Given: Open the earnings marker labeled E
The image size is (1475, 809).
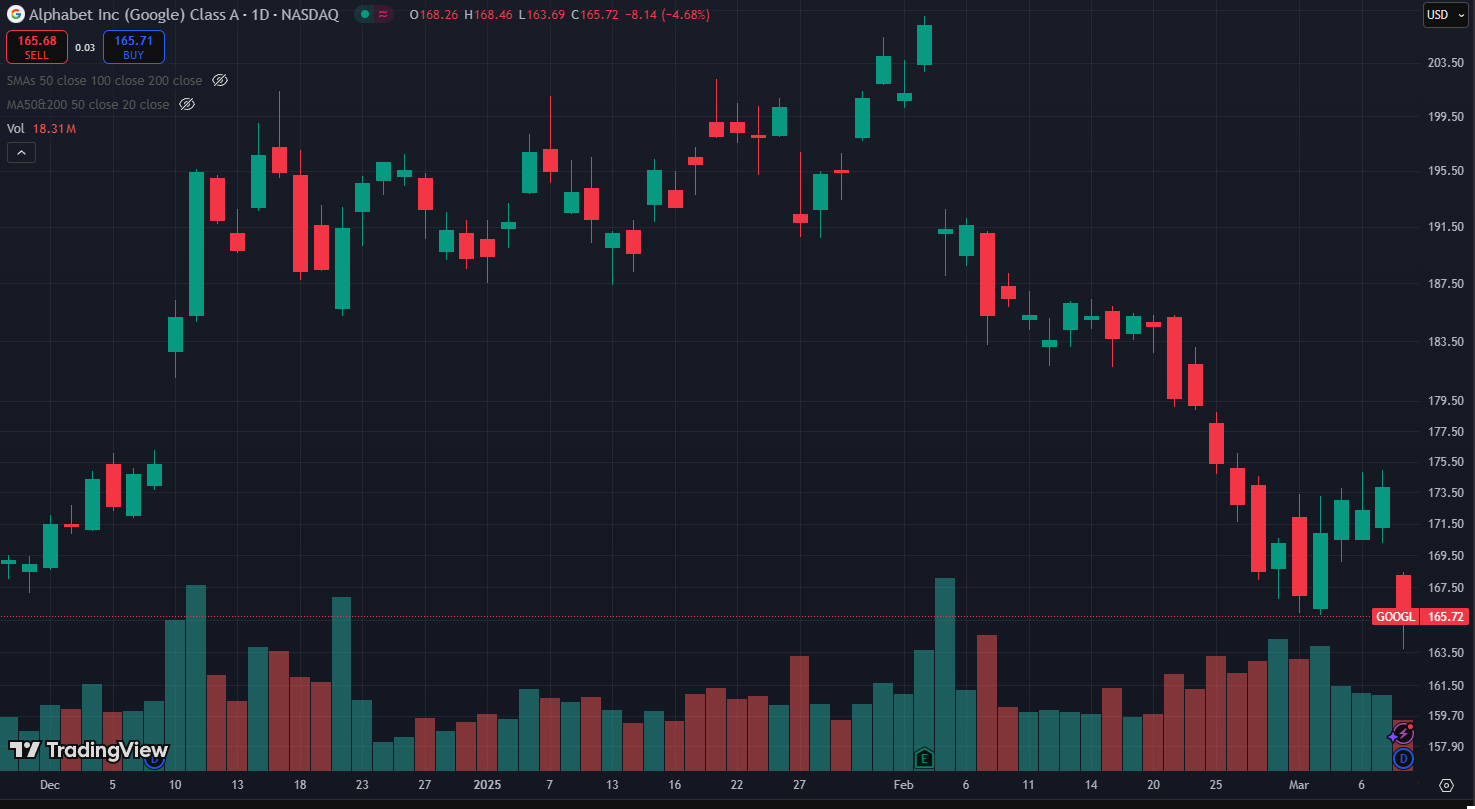Looking at the screenshot, I should [924, 758].
